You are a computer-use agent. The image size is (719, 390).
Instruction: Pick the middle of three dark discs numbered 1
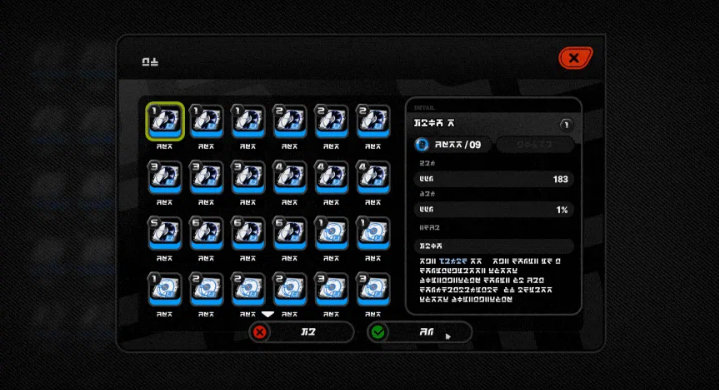(x=206, y=121)
